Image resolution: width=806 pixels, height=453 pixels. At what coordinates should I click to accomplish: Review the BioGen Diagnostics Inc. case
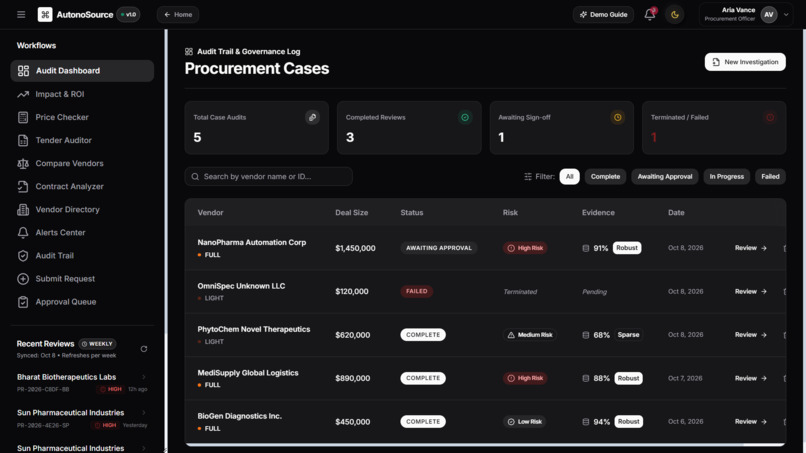[750, 422]
